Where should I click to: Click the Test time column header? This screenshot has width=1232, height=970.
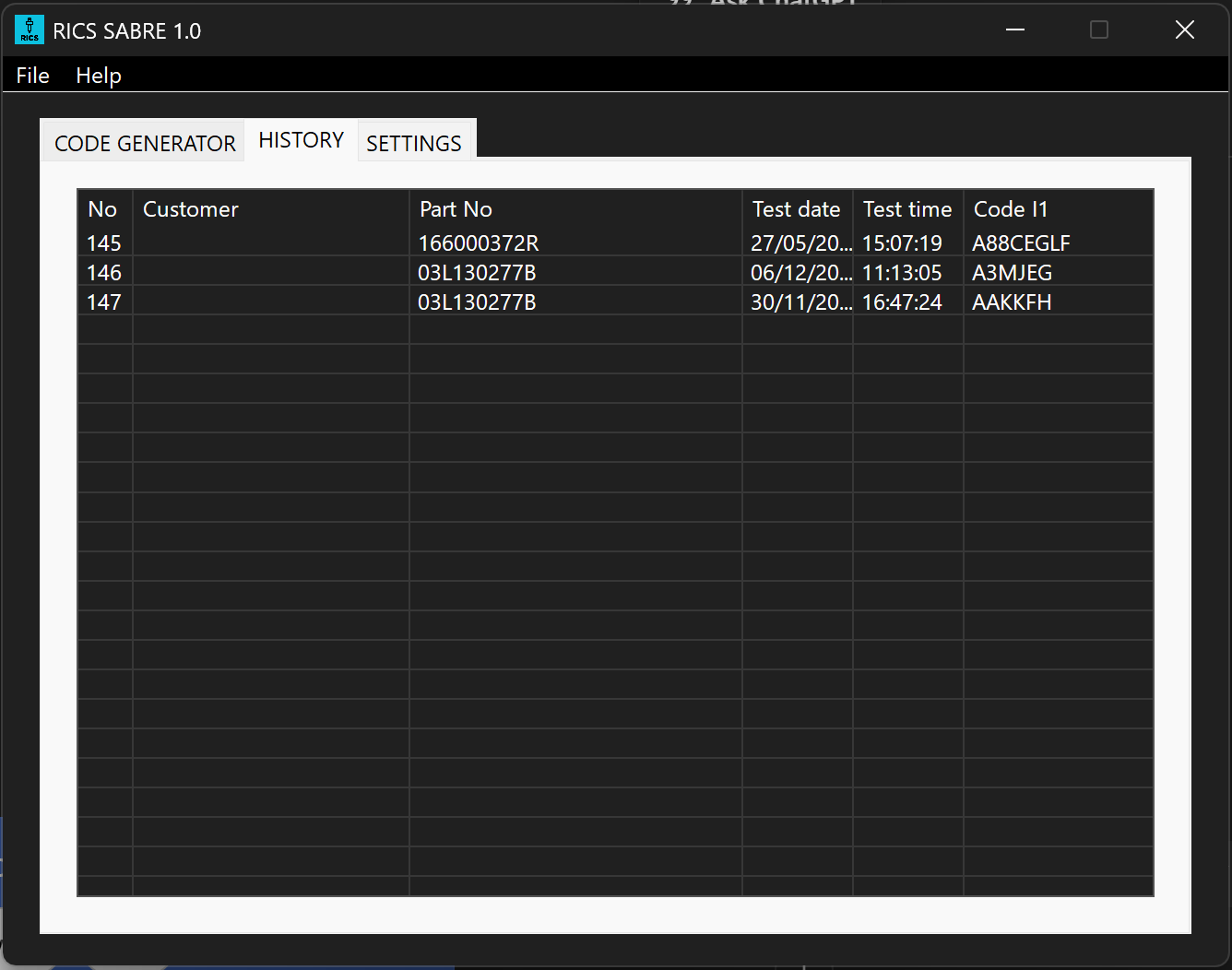(907, 209)
